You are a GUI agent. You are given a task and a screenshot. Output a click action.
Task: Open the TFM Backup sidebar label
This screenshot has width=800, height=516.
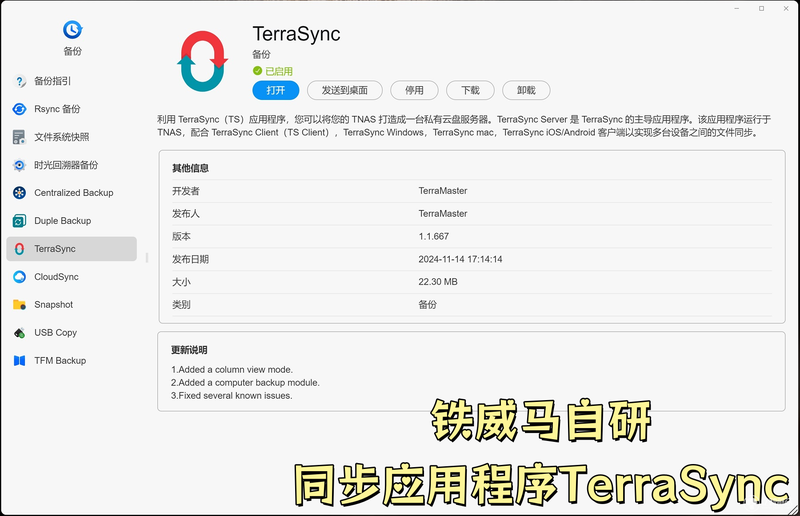60,360
